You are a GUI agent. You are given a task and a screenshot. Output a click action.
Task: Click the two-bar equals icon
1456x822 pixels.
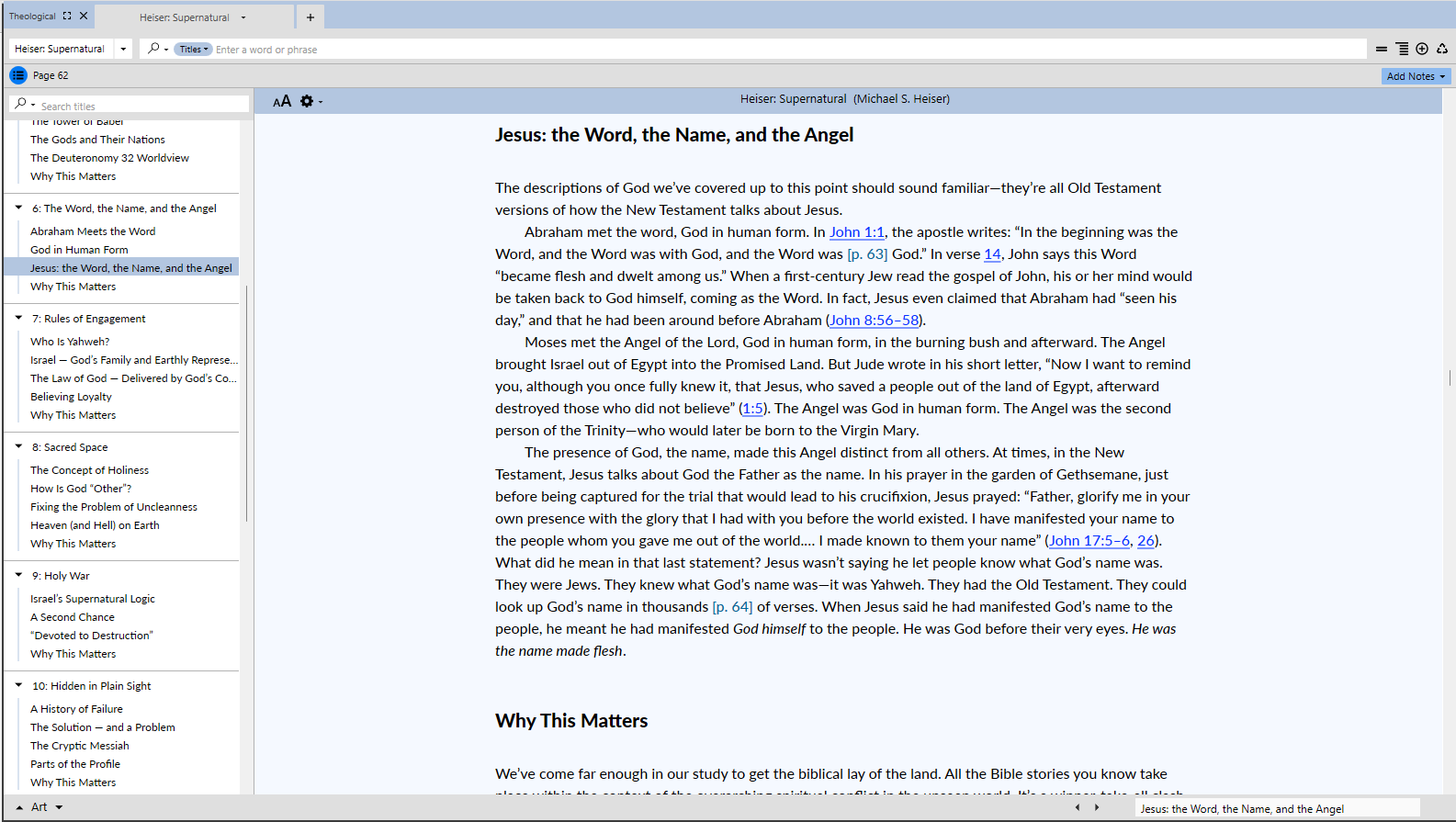(x=1382, y=49)
